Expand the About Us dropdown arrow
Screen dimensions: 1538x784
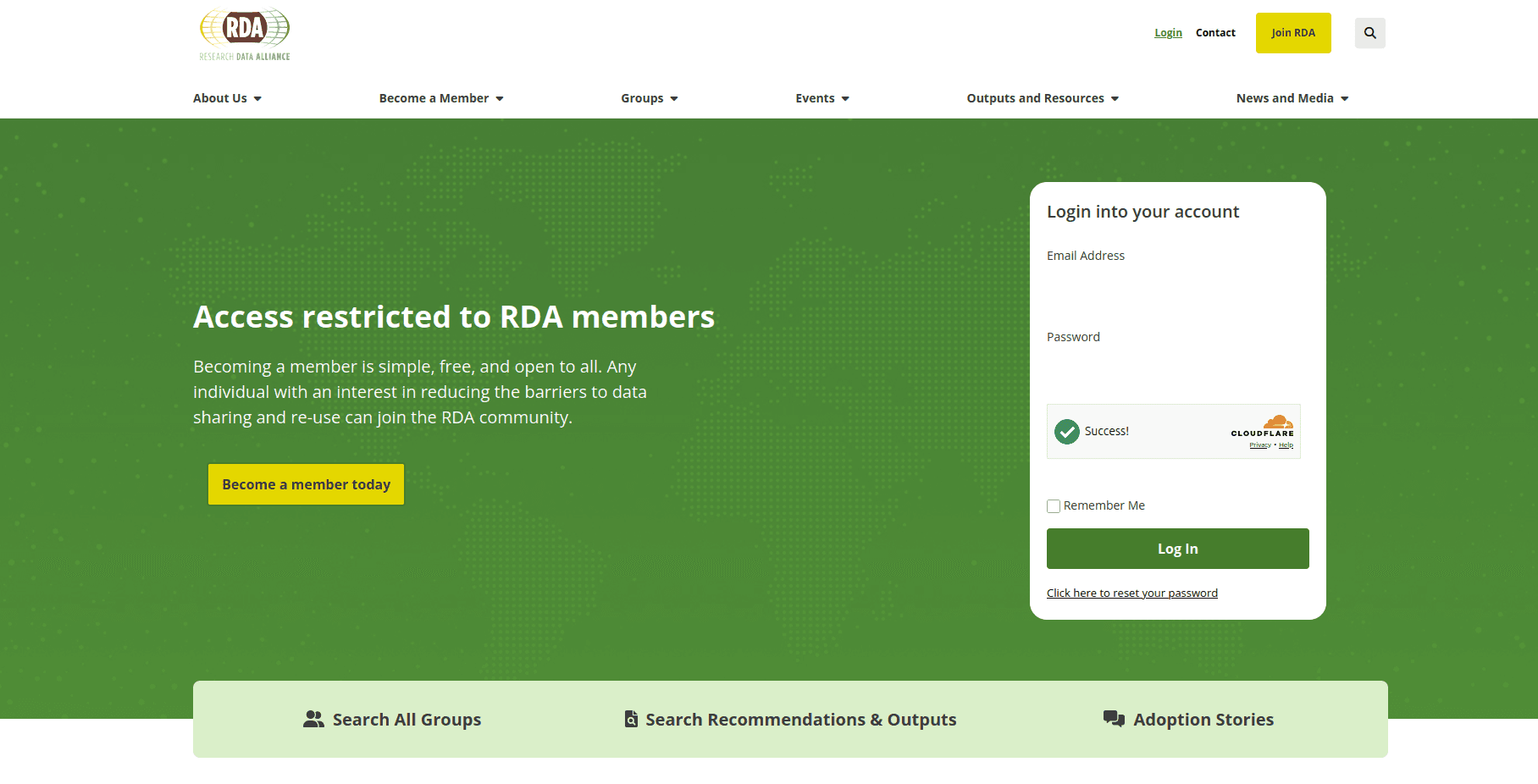click(x=257, y=99)
